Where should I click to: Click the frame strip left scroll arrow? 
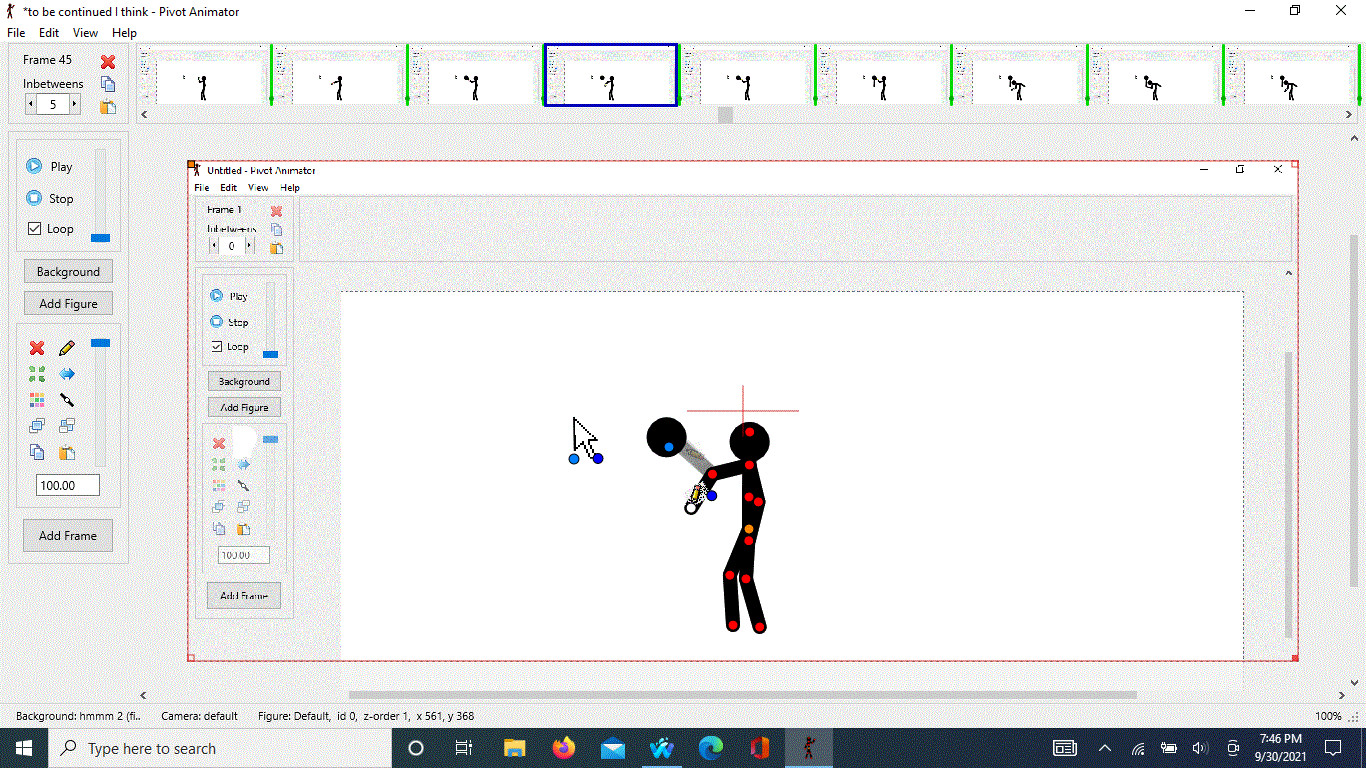click(143, 114)
